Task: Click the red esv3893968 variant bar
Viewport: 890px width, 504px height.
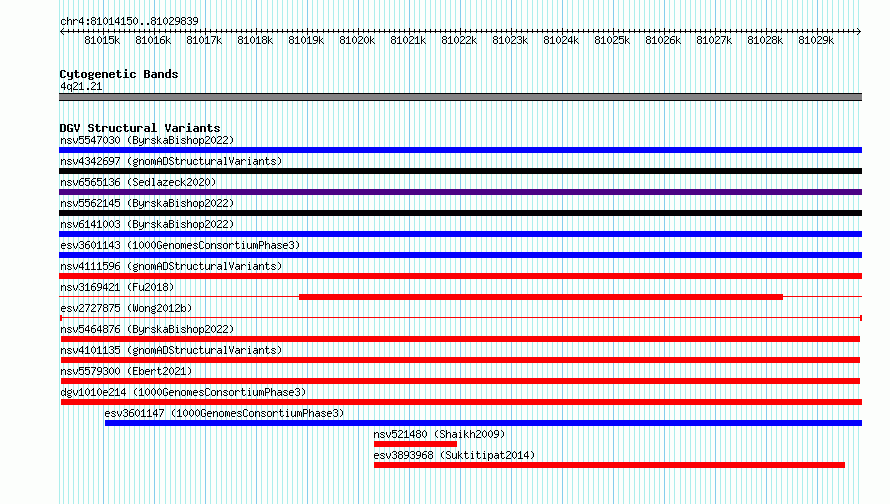Action: (x=610, y=465)
